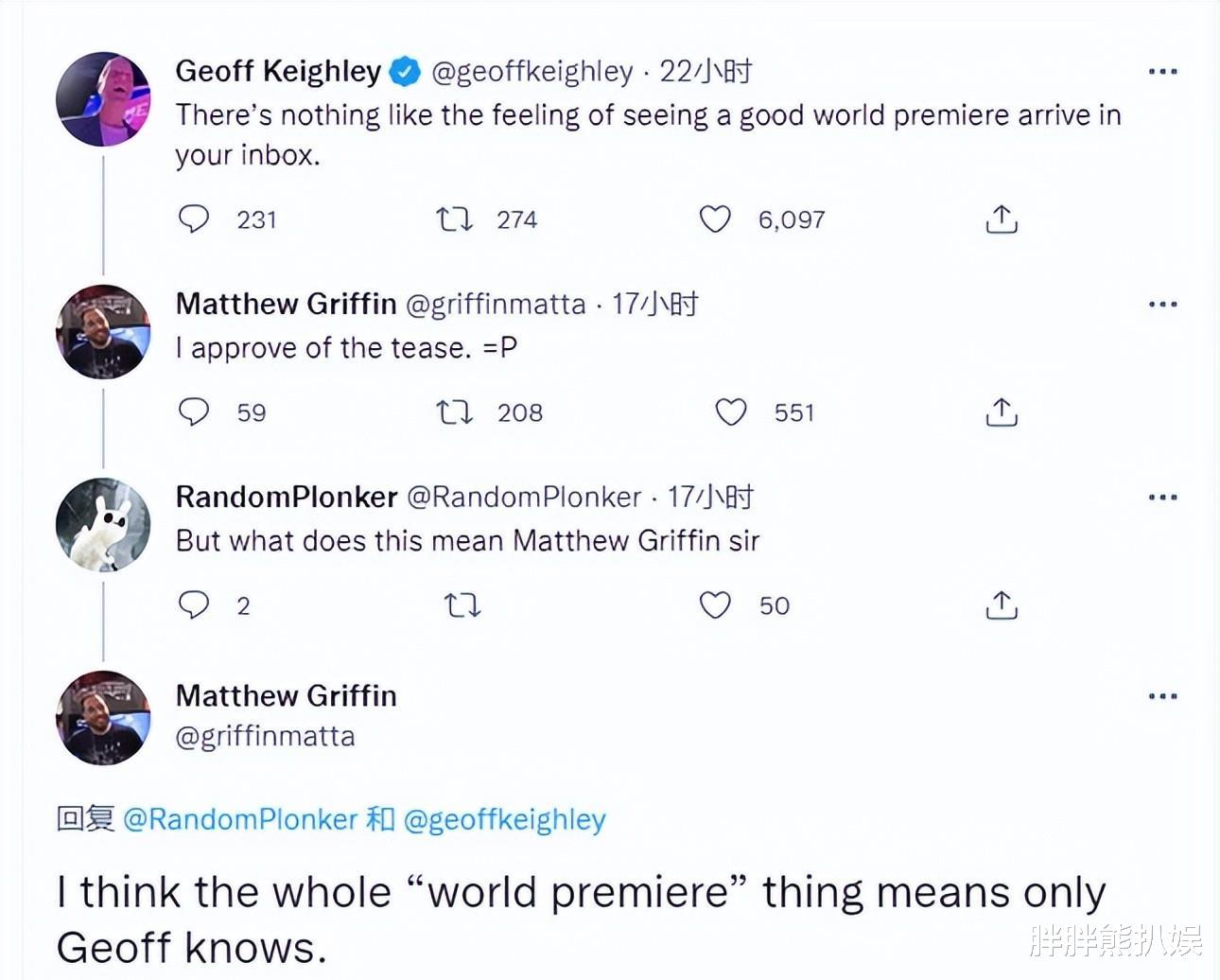Open more options on Matthew Griffin's final reply

[1162, 696]
